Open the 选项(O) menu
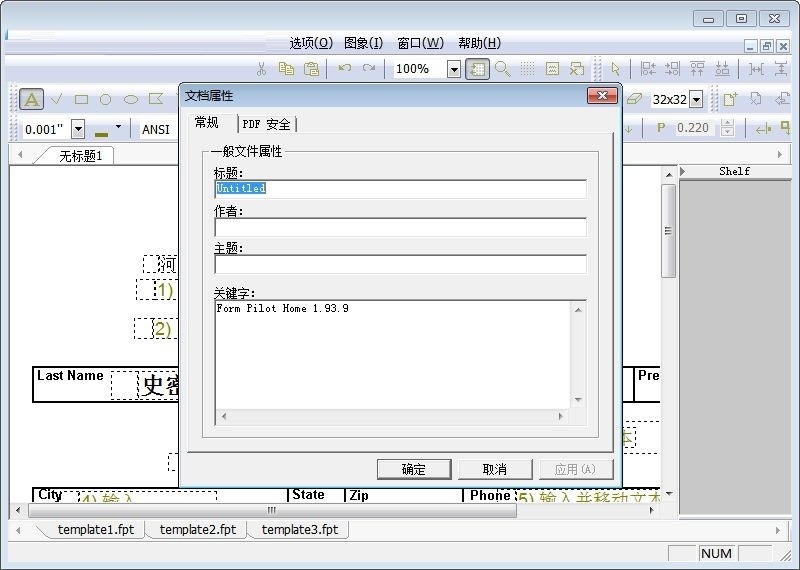The image size is (800, 570). 311,43
